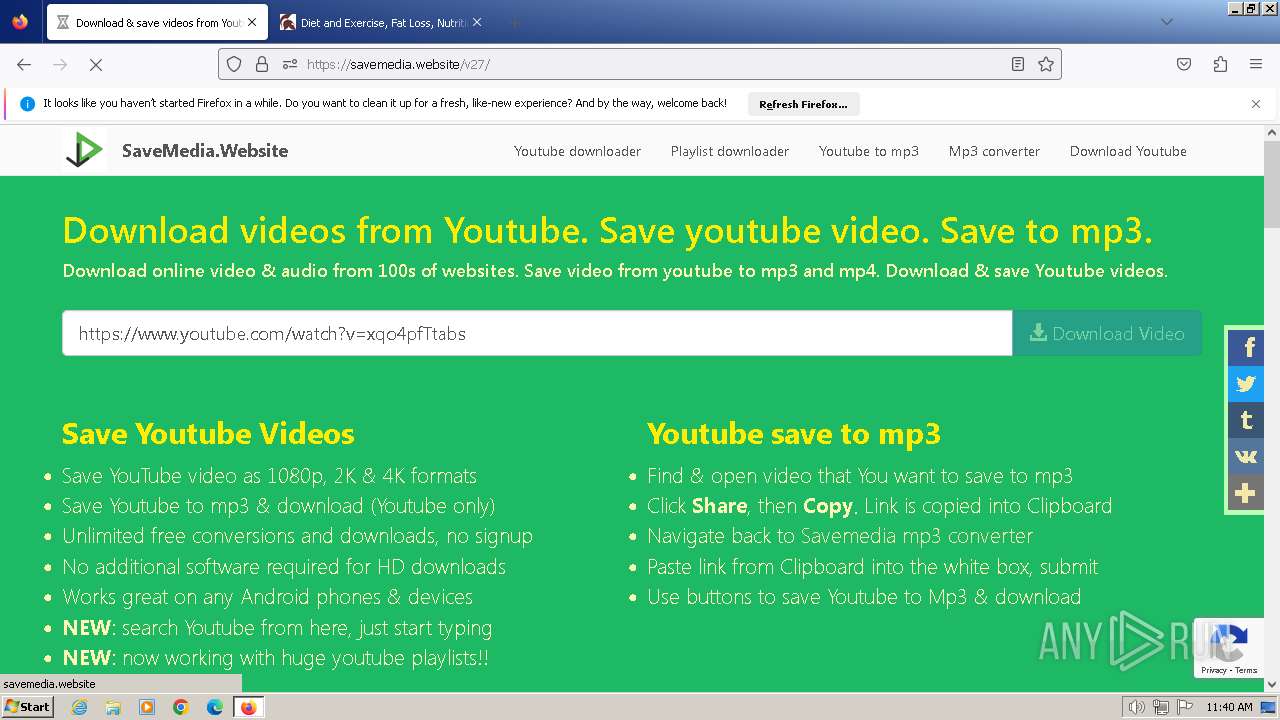Click the Action Center flag tray icon

coord(1185,707)
